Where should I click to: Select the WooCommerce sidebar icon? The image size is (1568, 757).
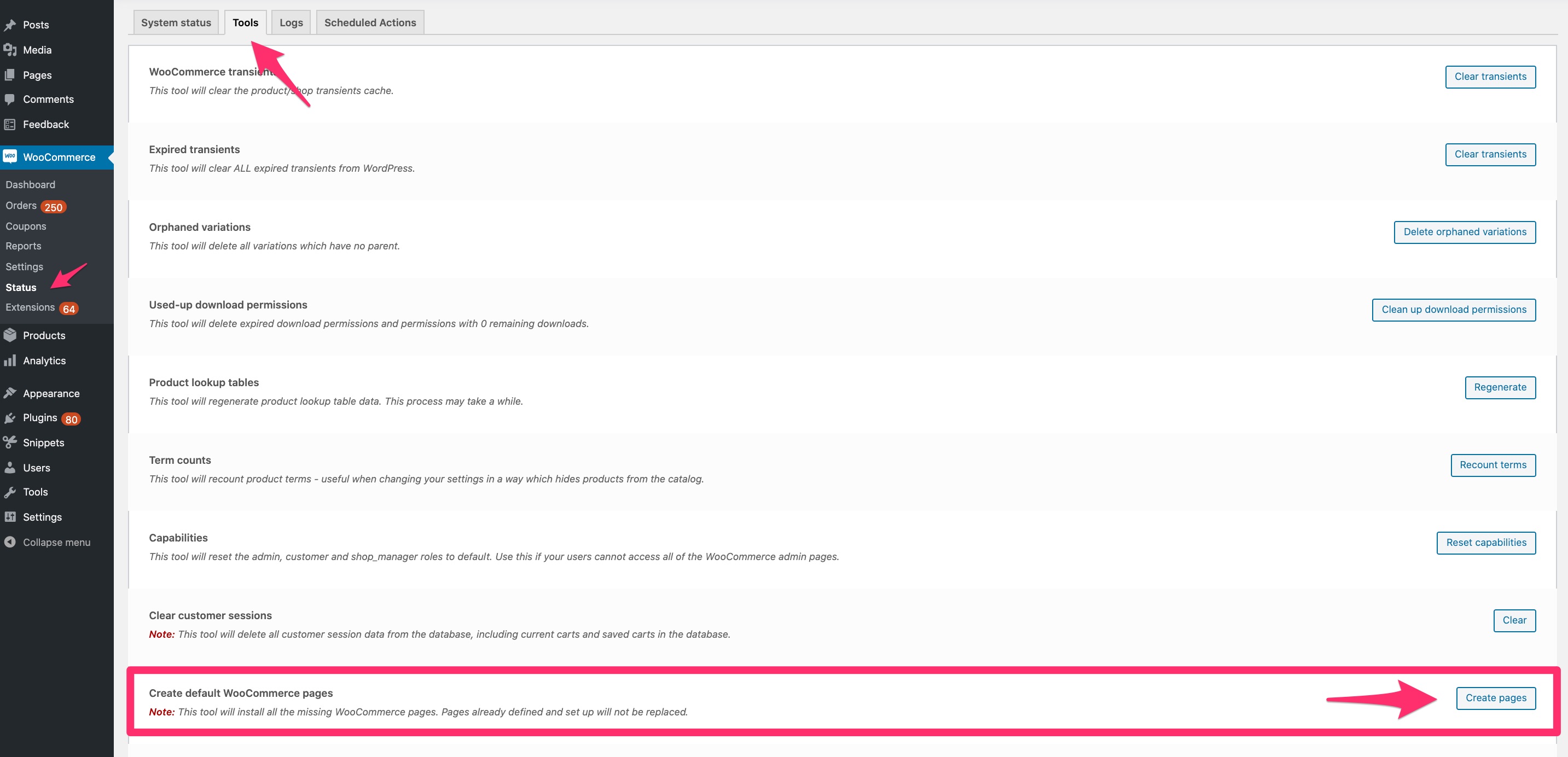[10, 156]
